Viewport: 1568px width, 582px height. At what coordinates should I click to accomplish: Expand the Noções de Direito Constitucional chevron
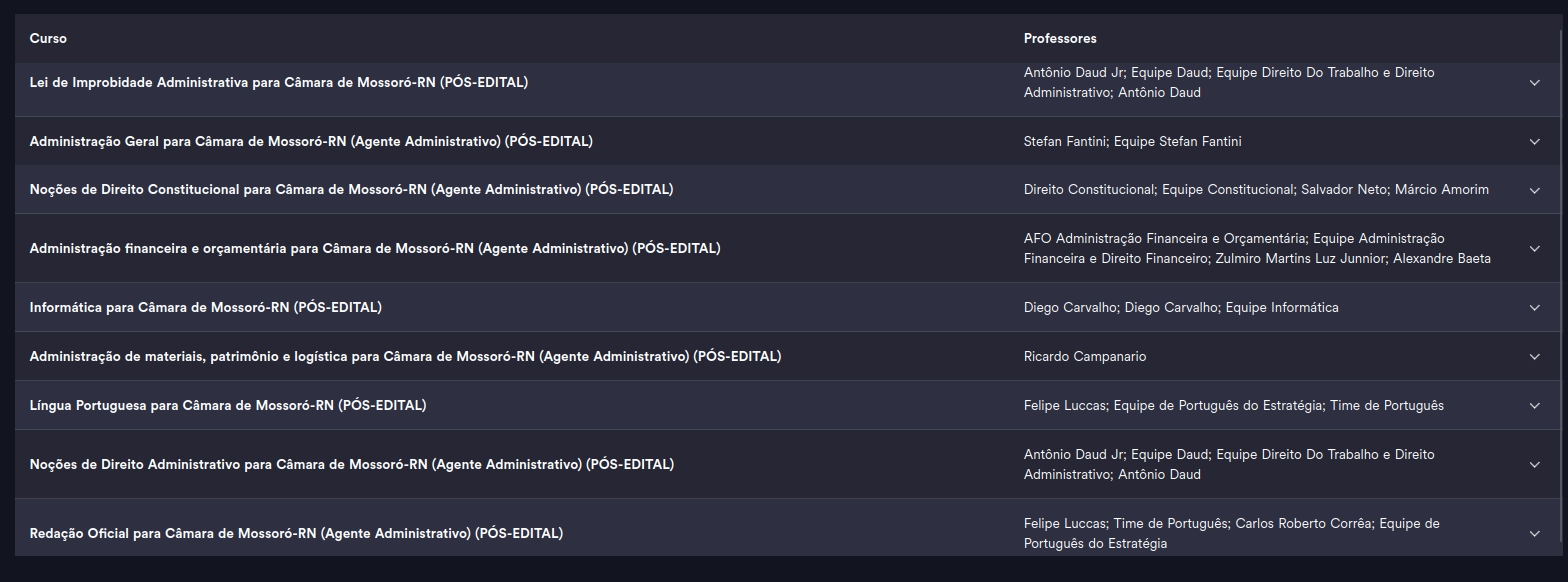click(1534, 190)
